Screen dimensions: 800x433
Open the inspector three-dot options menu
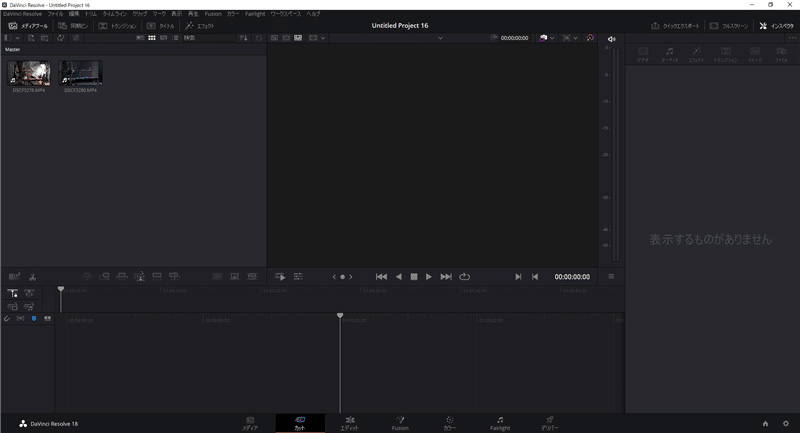(792, 38)
